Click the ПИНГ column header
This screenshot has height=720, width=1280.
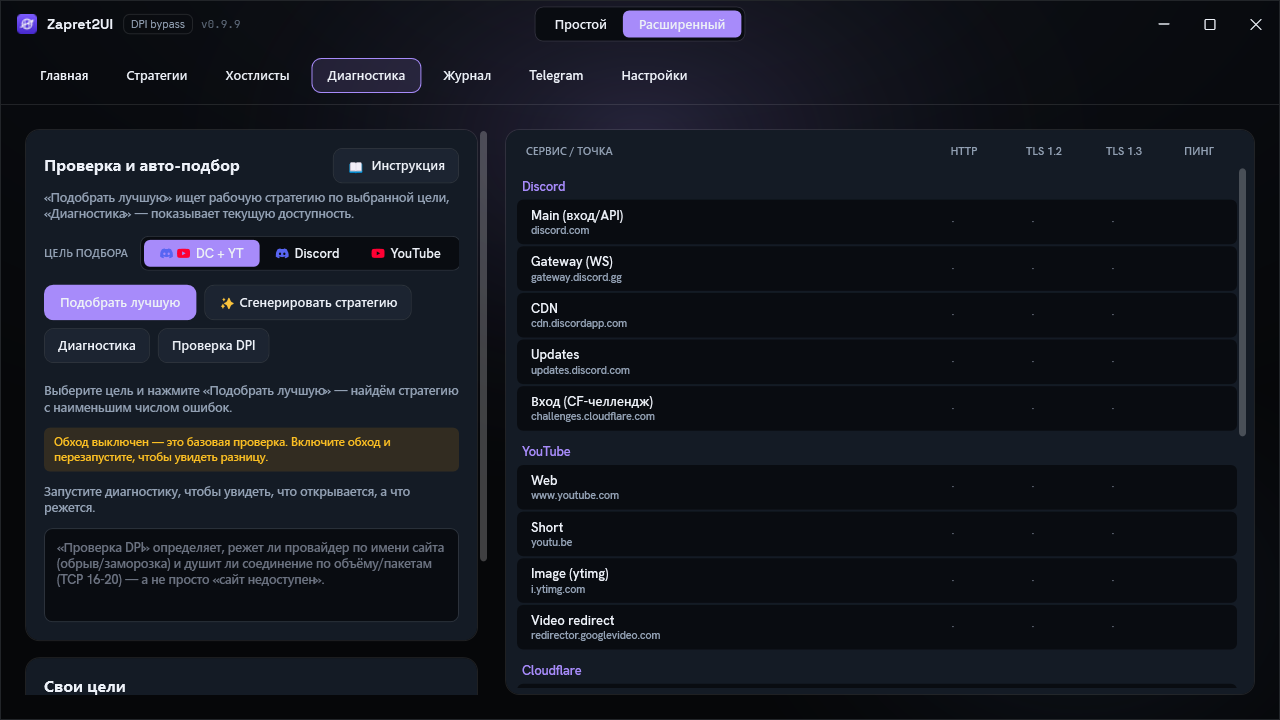coord(1199,151)
